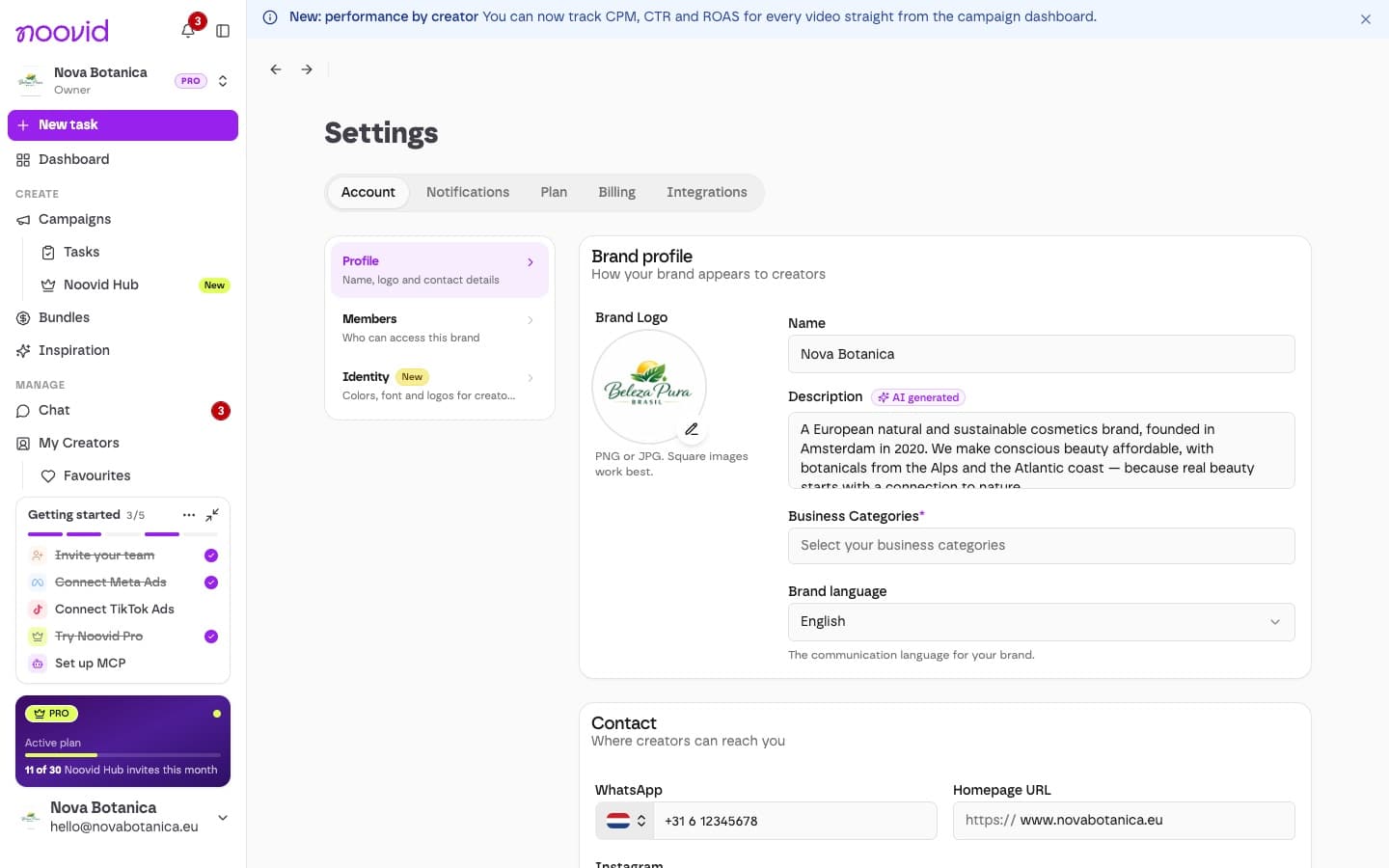Open Tasks under Campaigns
The image size is (1389, 868).
click(x=134, y=253)
